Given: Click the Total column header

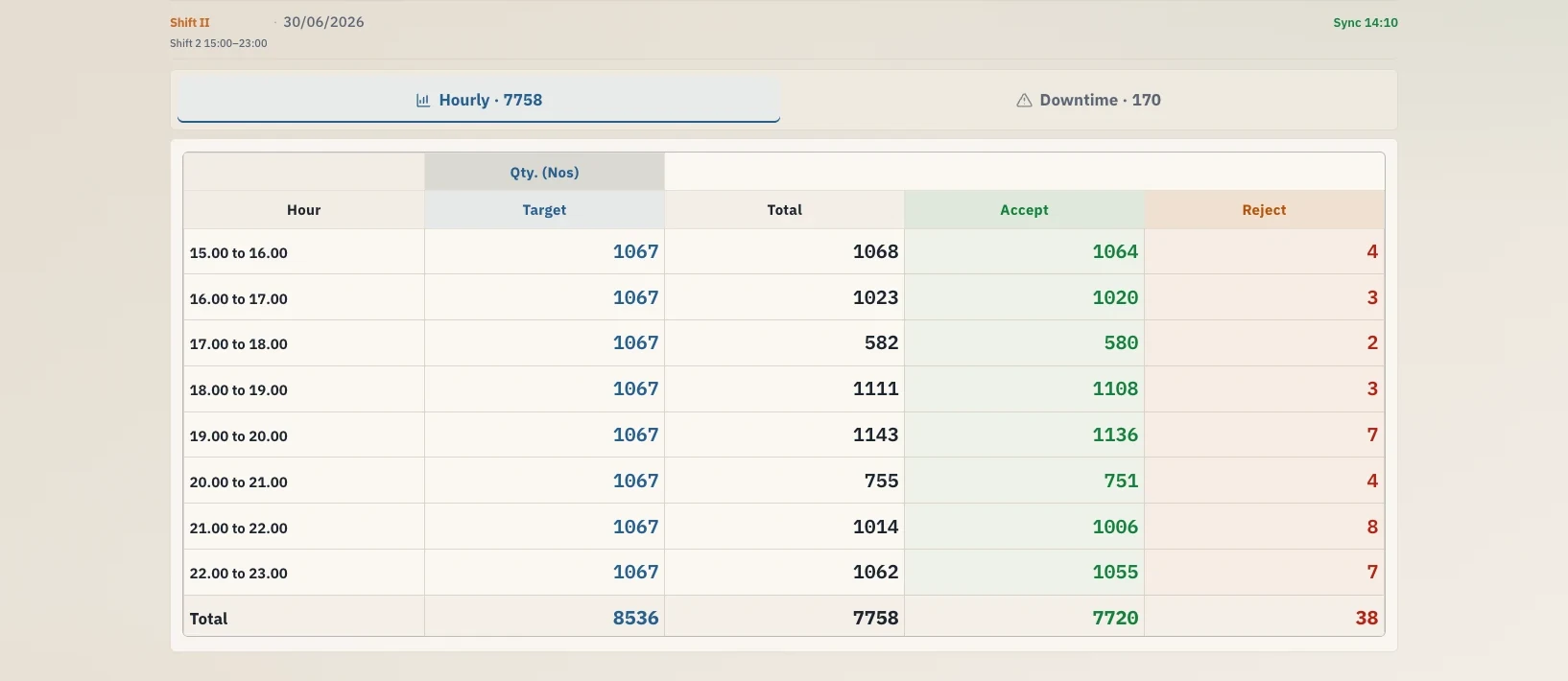Looking at the screenshot, I should 784,210.
